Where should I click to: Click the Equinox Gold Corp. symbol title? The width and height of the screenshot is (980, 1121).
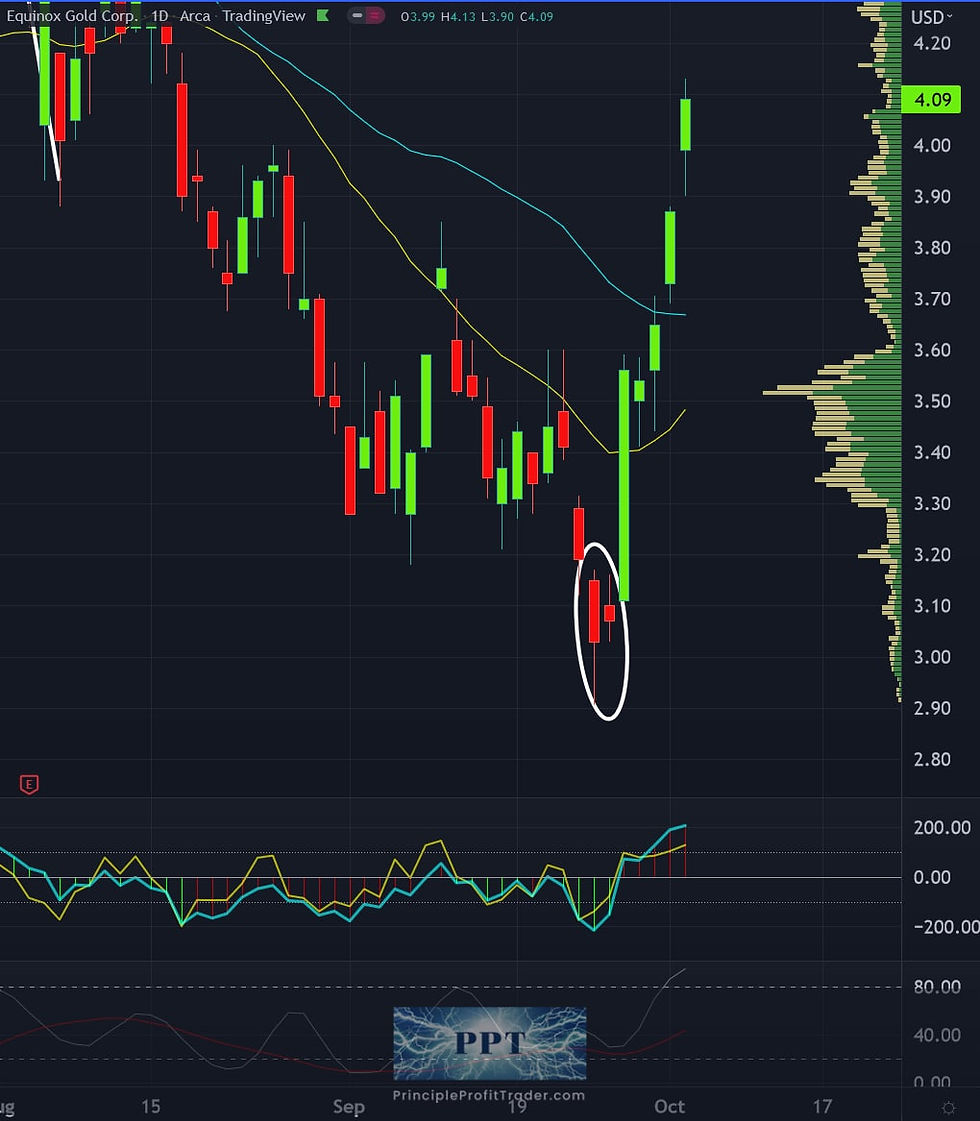tap(72, 15)
